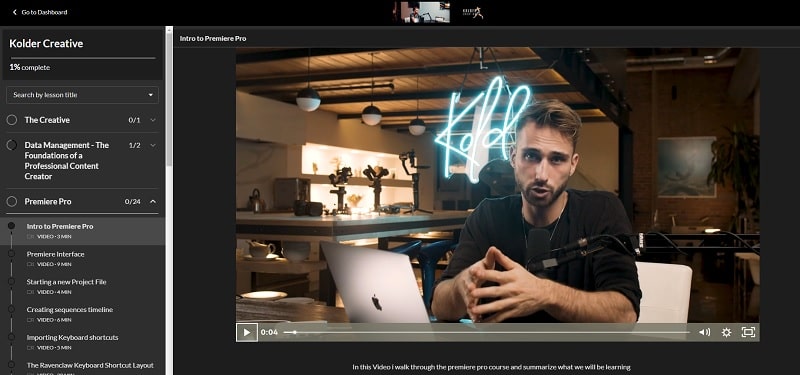800x375 pixels.
Task: Click video icon under Starting a new Project File
Action: coord(31,292)
